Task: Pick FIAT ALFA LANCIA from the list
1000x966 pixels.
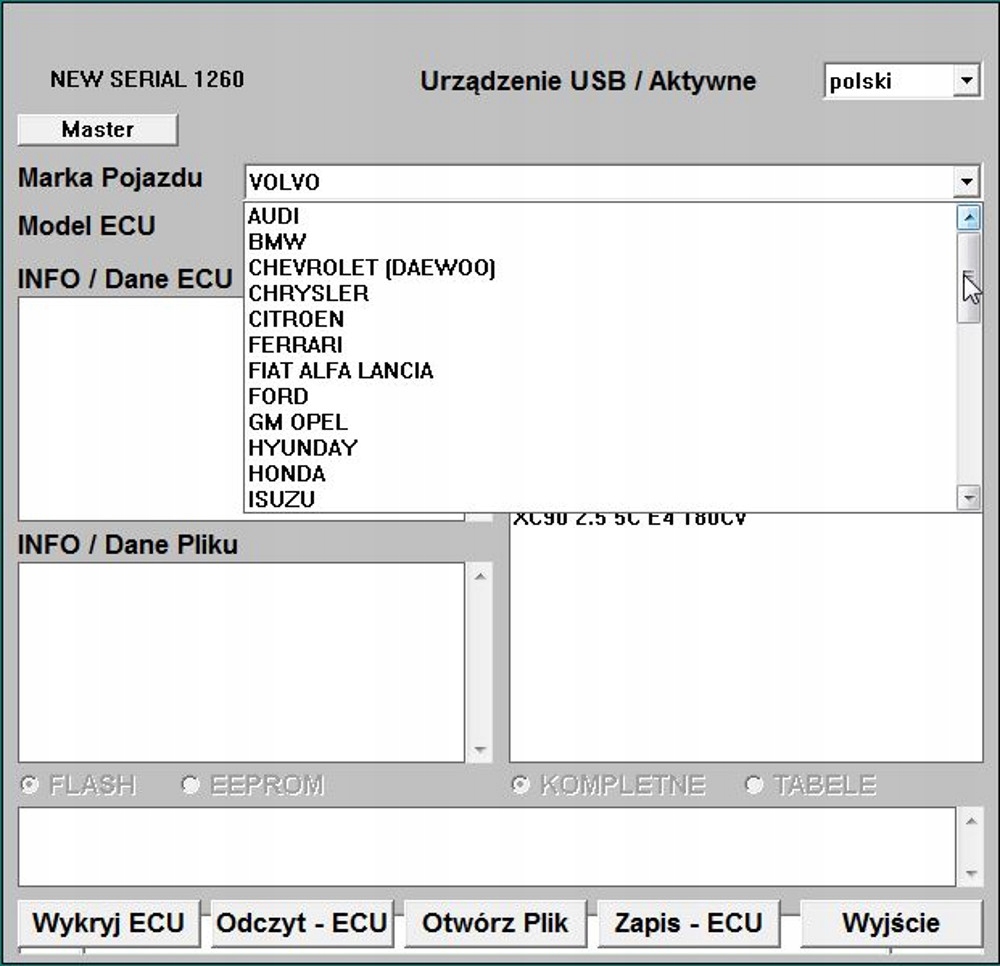Action: [x=340, y=371]
